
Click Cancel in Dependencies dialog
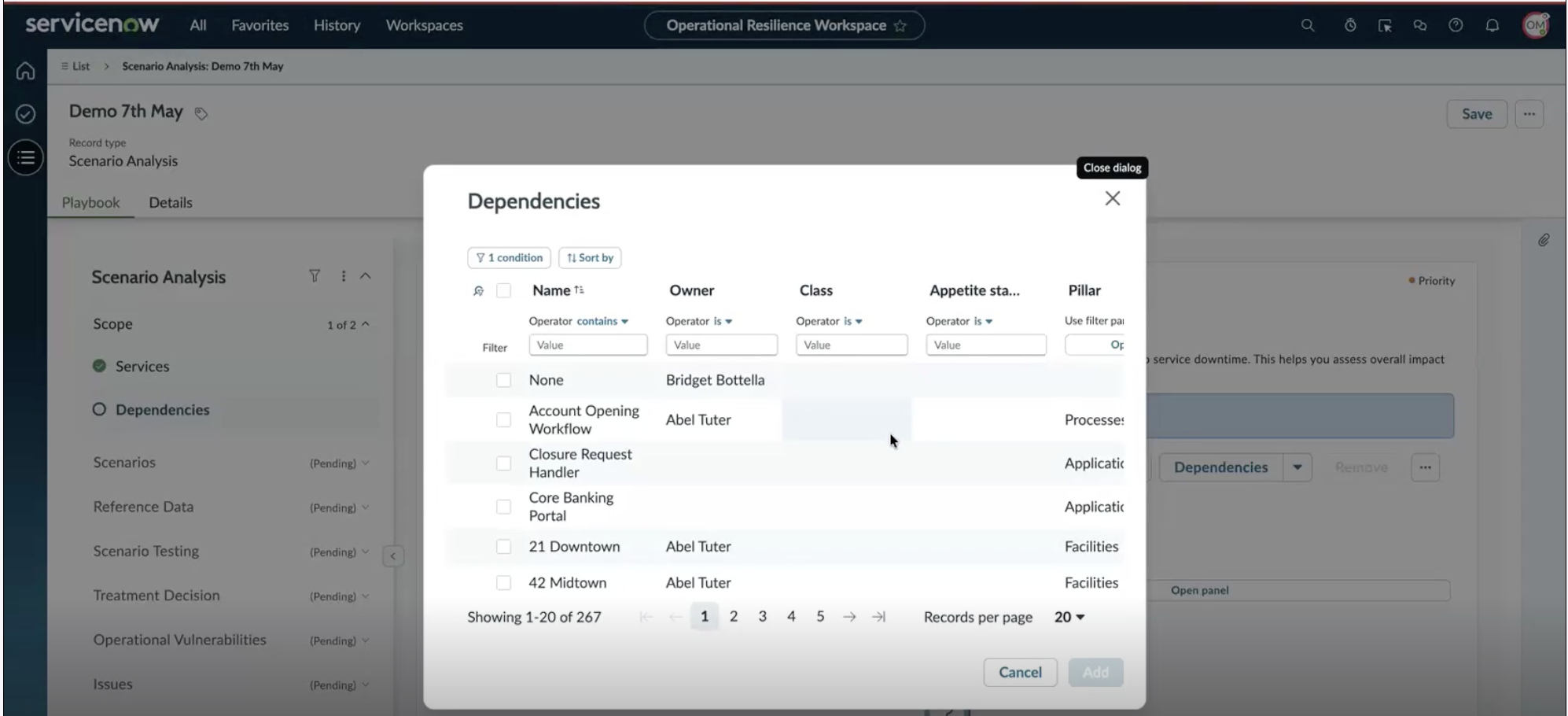pyautogui.click(x=1020, y=672)
